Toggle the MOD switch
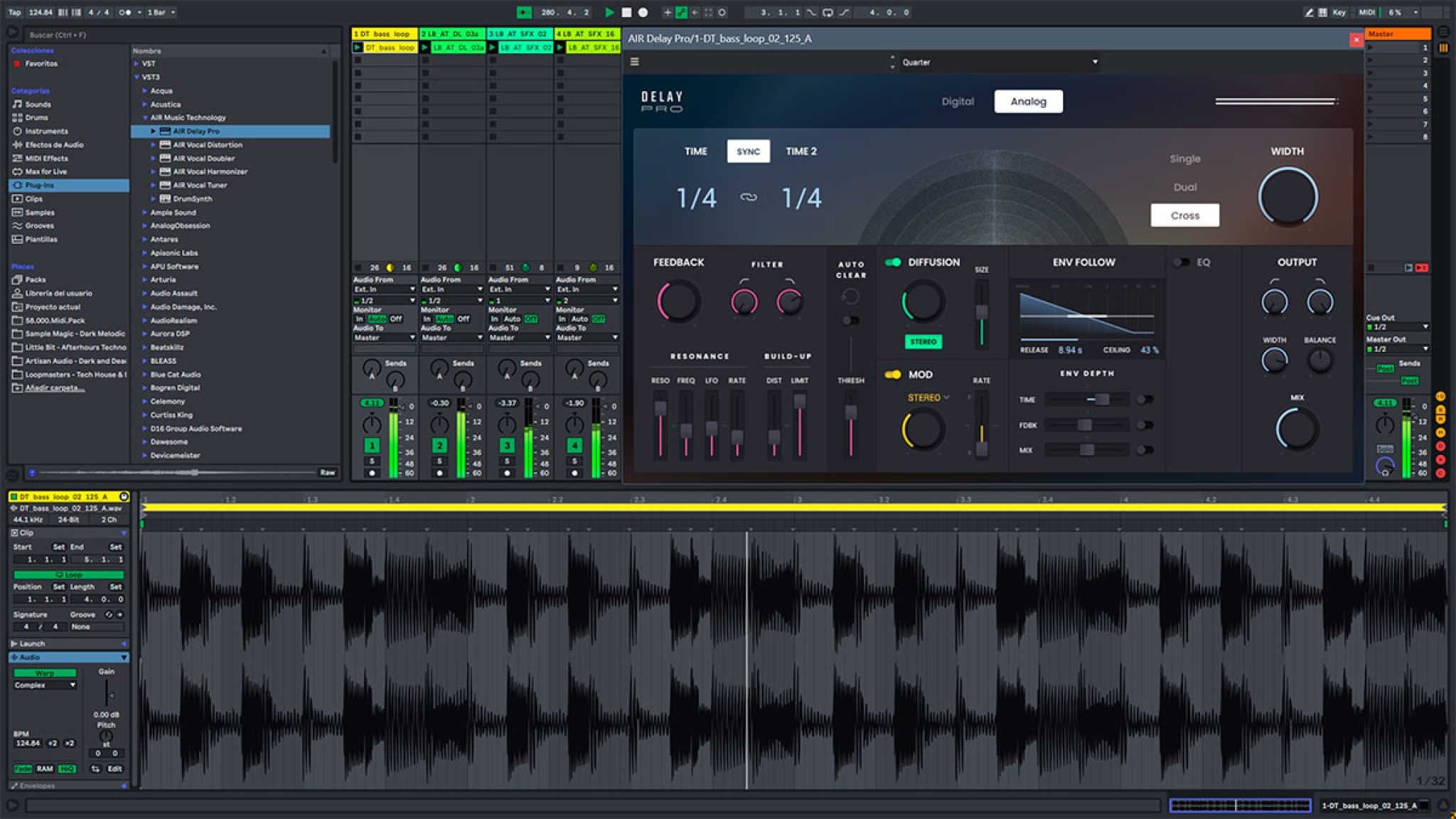Image resolution: width=1456 pixels, height=819 pixels. click(893, 375)
